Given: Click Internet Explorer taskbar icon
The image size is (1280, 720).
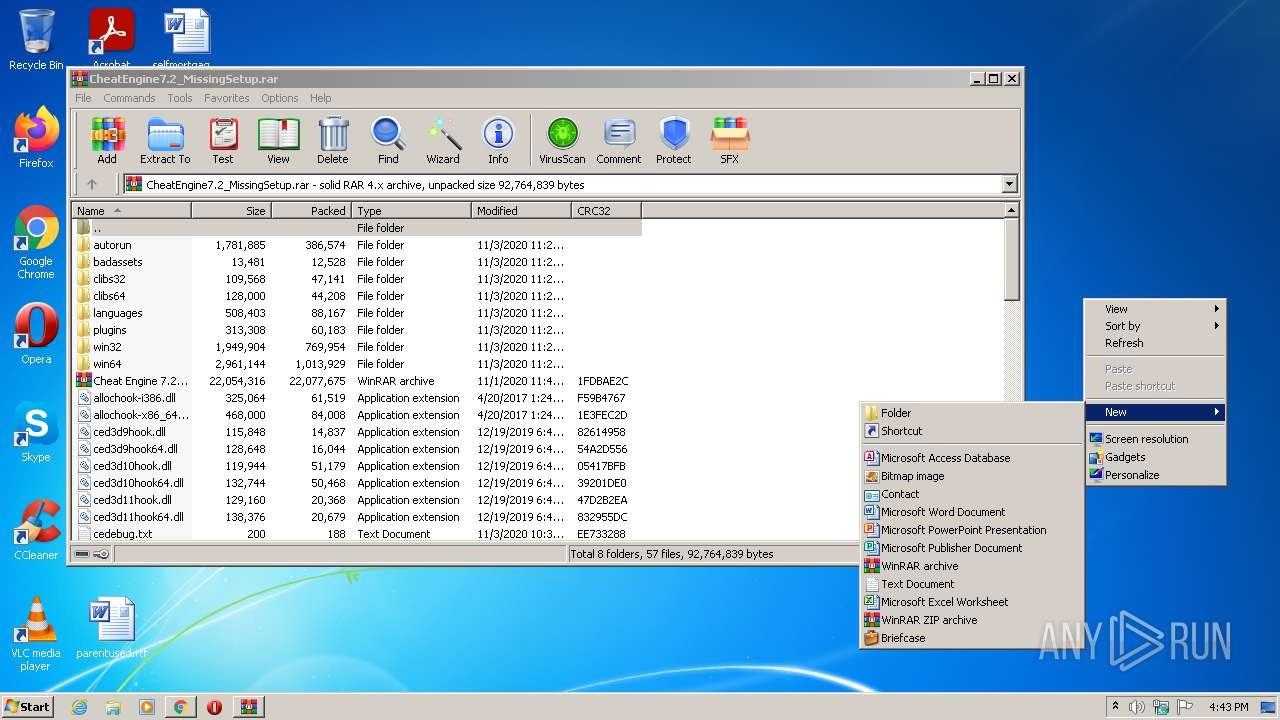Looking at the screenshot, I should 79,707.
